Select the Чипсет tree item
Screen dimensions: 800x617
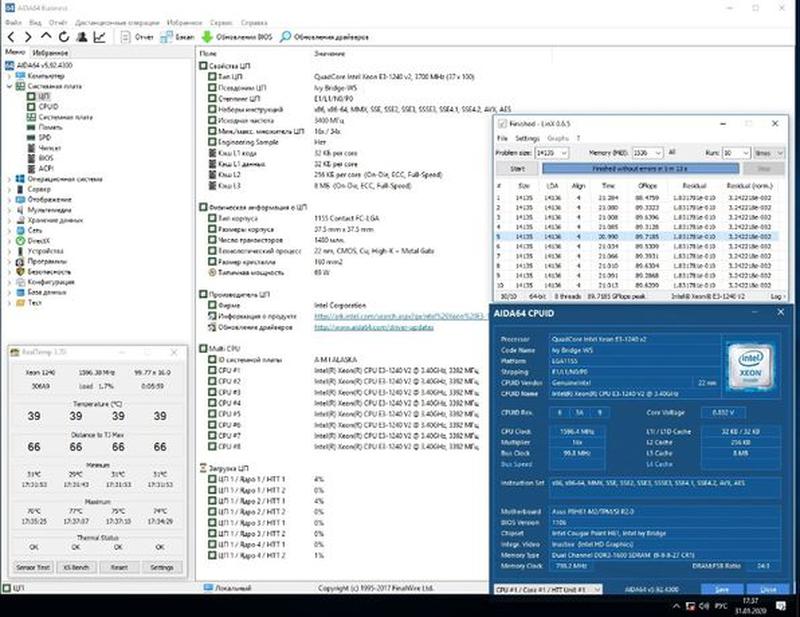pos(44,148)
